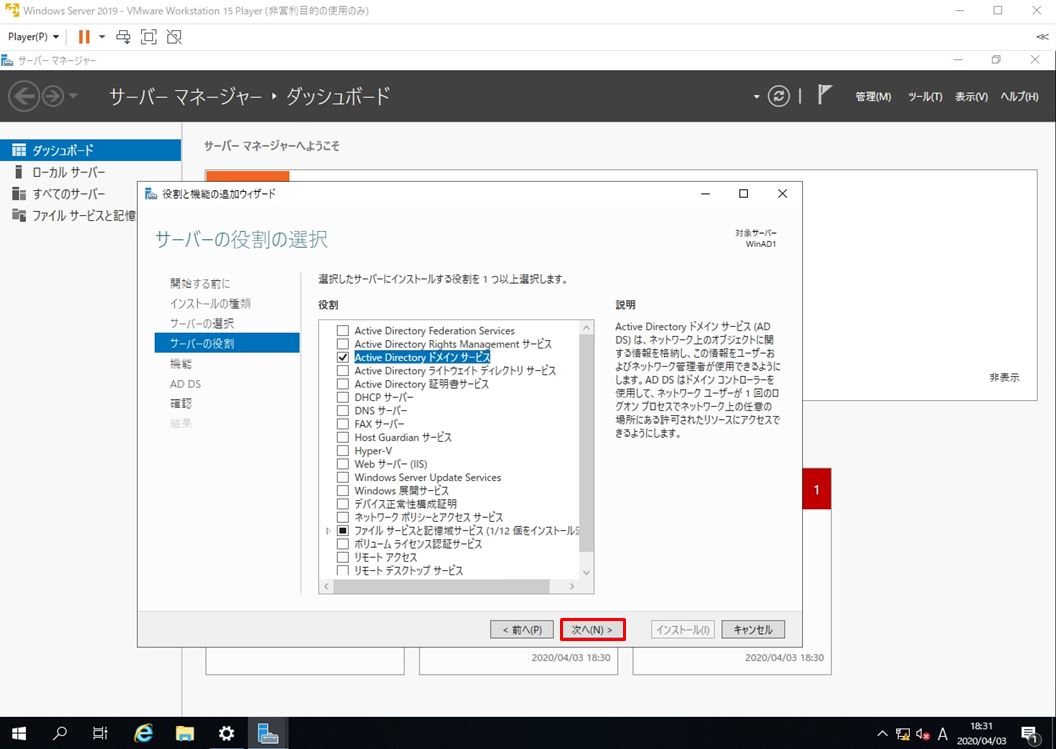The height and width of the screenshot is (749, 1056).
Task: Click the キャンセル button in the wizard
Action: (x=753, y=630)
